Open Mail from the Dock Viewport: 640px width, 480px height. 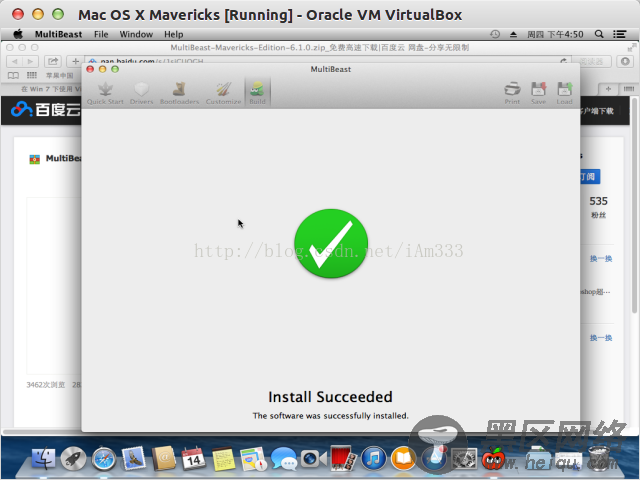(134, 458)
